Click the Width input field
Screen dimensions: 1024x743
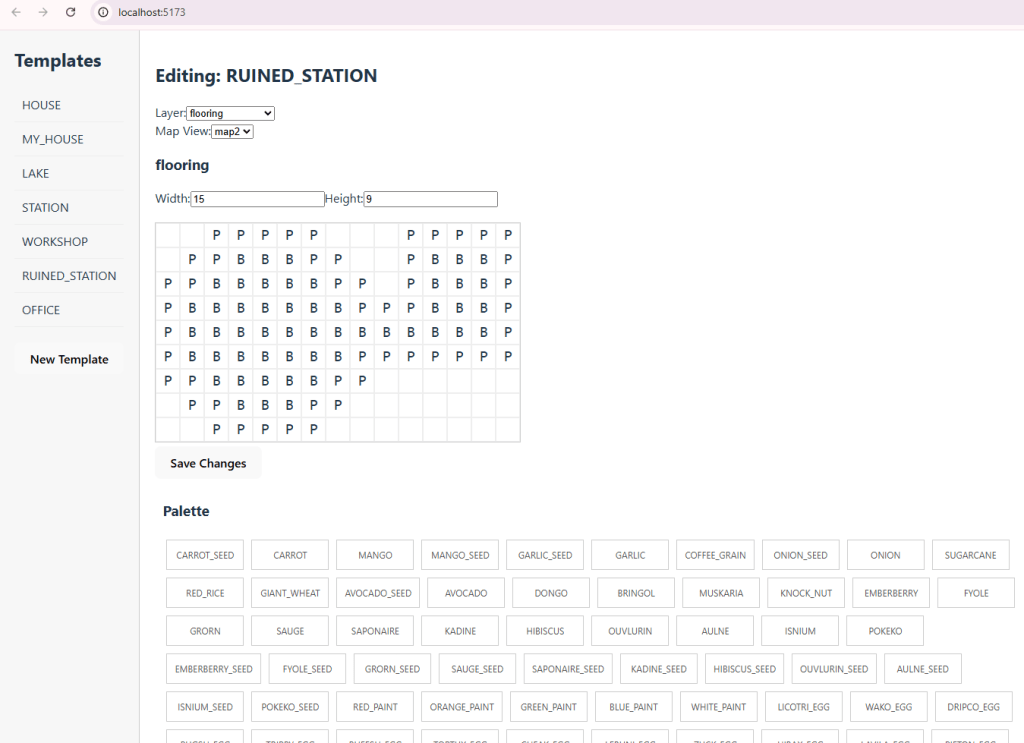(x=257, y=199)
